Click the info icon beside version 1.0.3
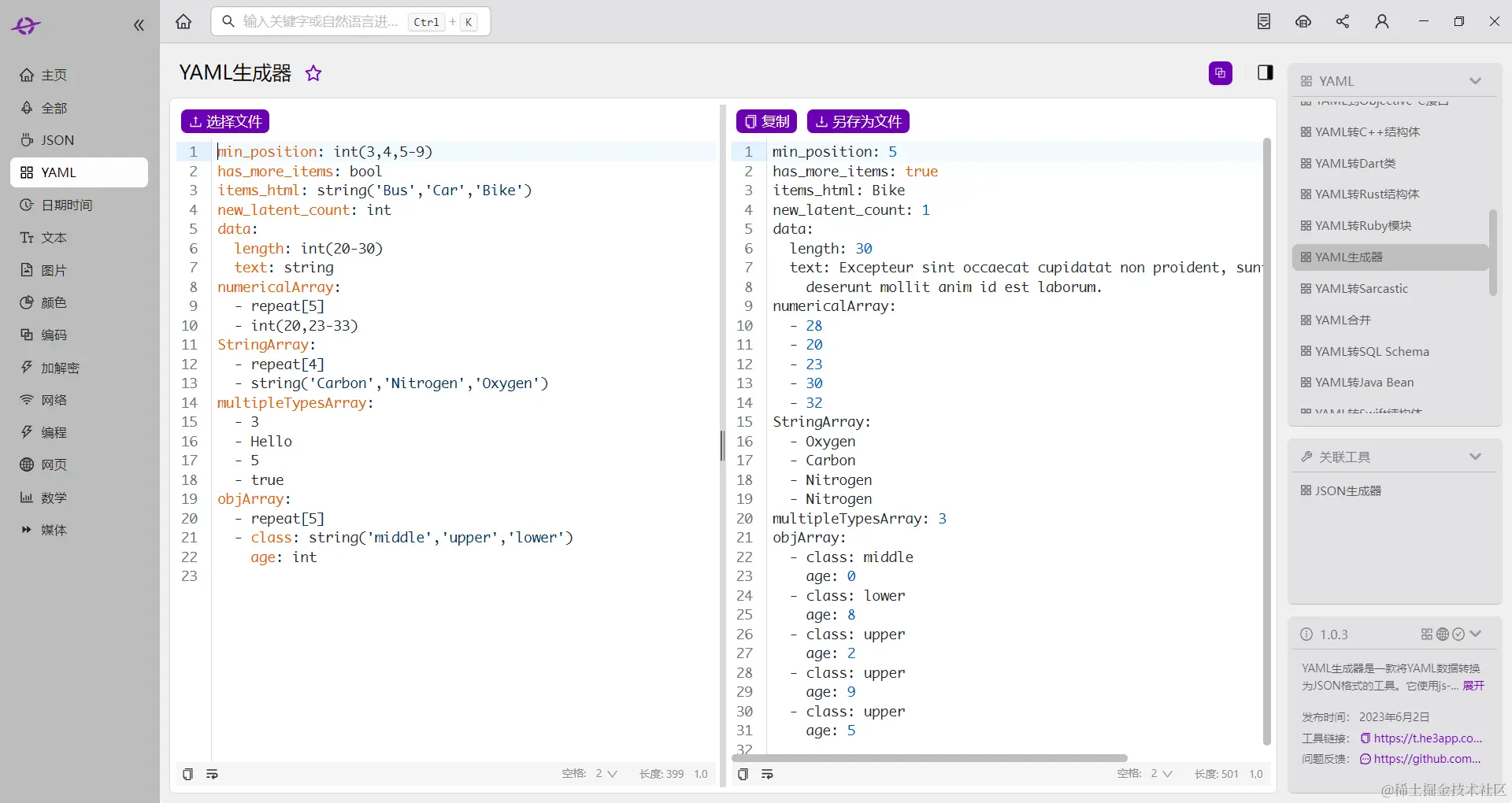This screenshot has width=1512, height=803. [x=1306, y=635]
